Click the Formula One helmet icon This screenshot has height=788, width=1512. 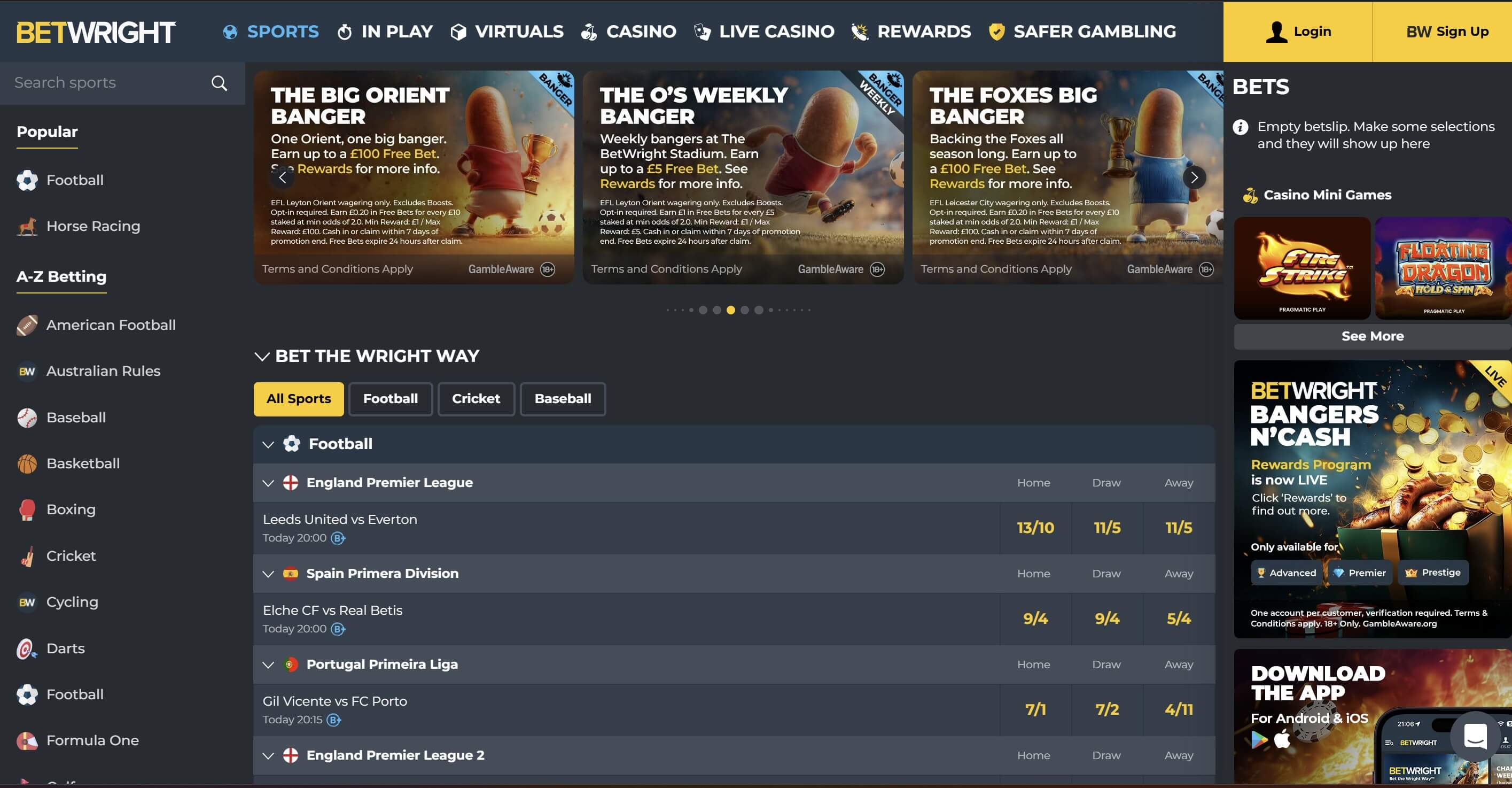click(x=27, y=741)
